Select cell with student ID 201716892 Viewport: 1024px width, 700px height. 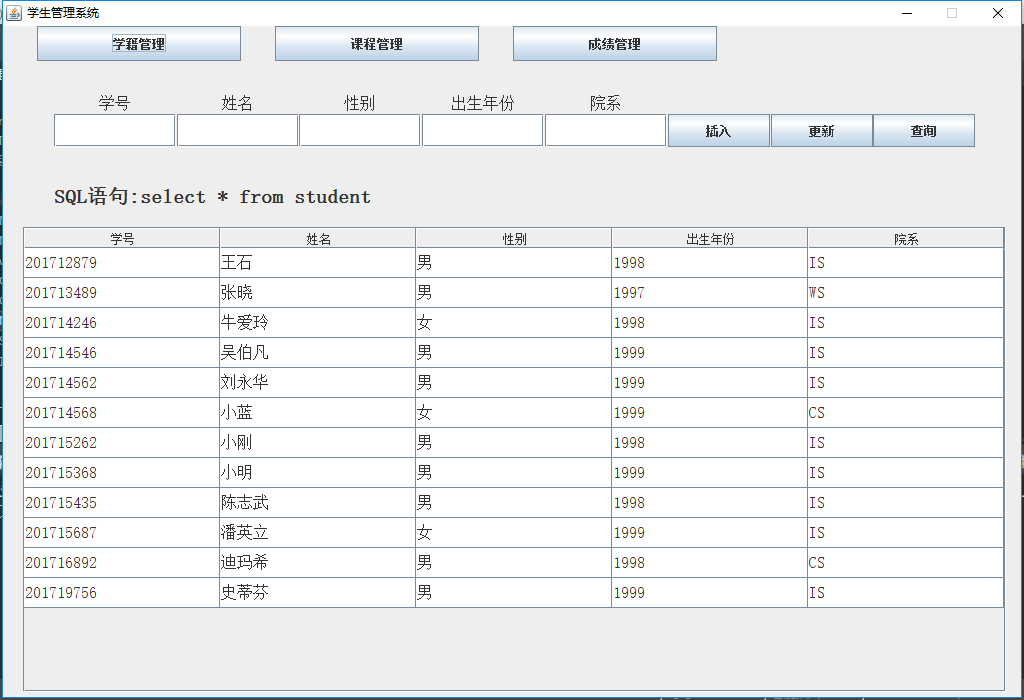(121, 563)
